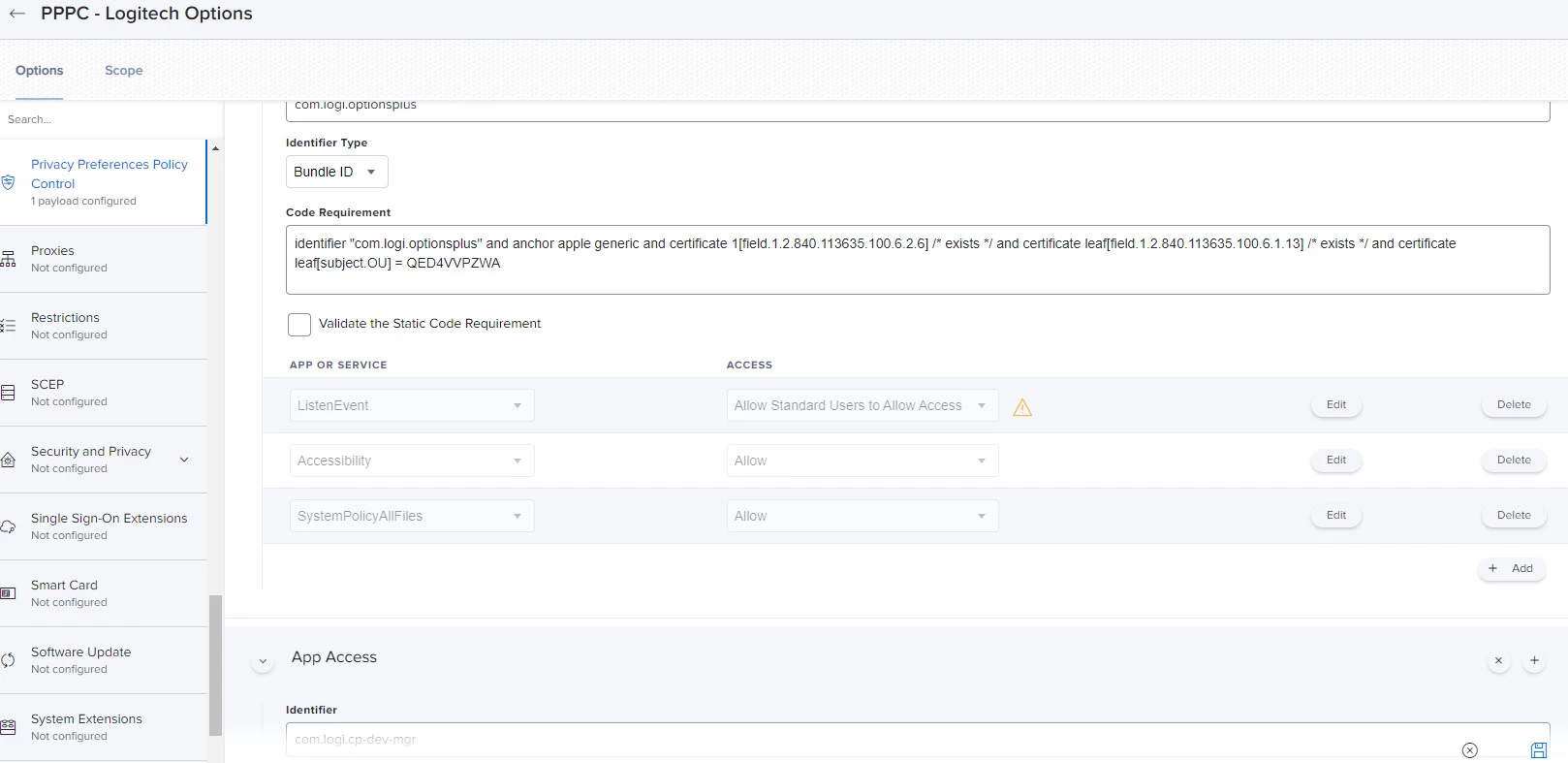Click the blue save disk icon
Viewport: 1568px width, 763px height.
1539,750
